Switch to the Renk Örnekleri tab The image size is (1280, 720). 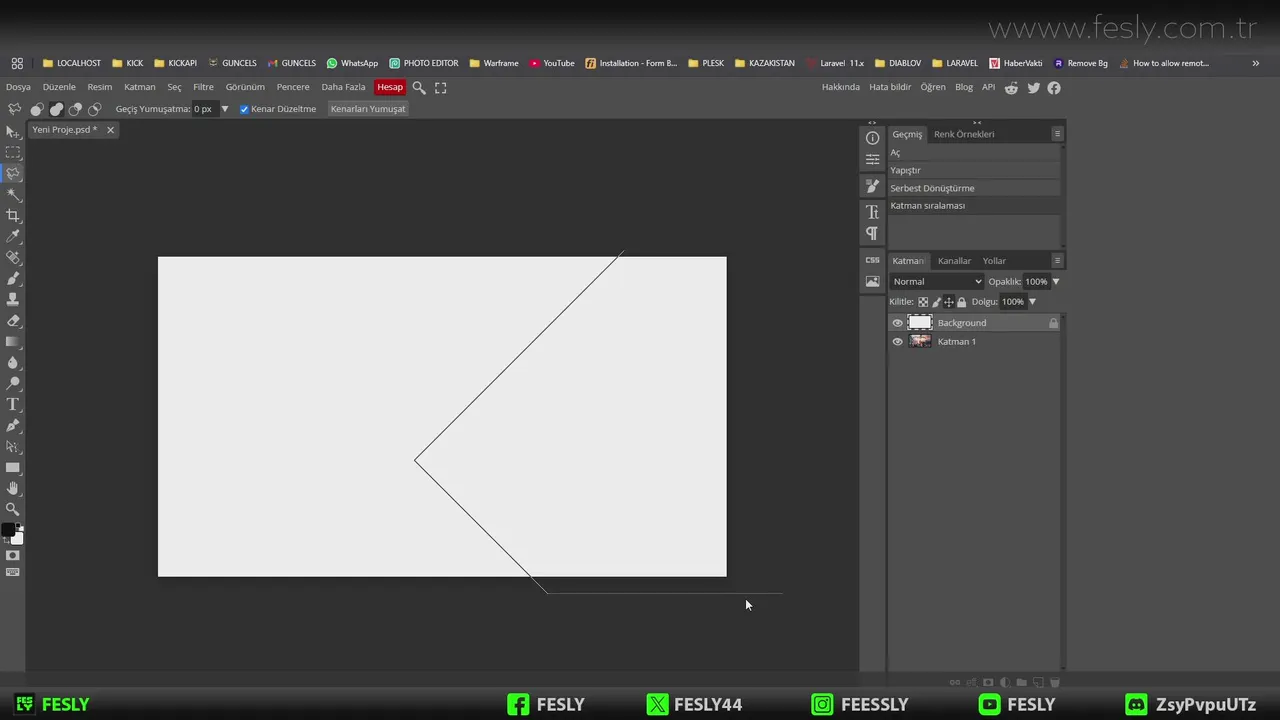click(964, 134)
